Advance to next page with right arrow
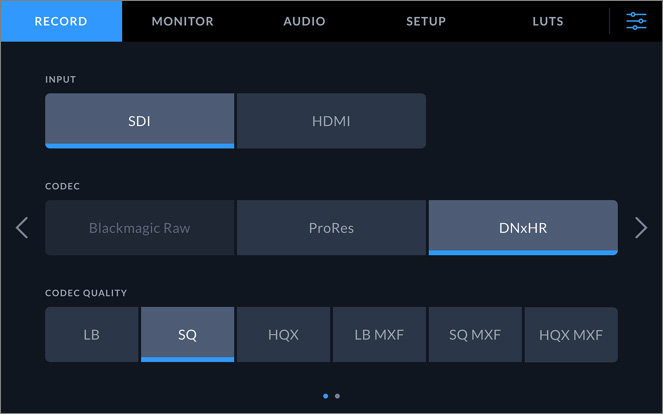Image resolution: width=663 pixels, height=414 pixels. 641,228
